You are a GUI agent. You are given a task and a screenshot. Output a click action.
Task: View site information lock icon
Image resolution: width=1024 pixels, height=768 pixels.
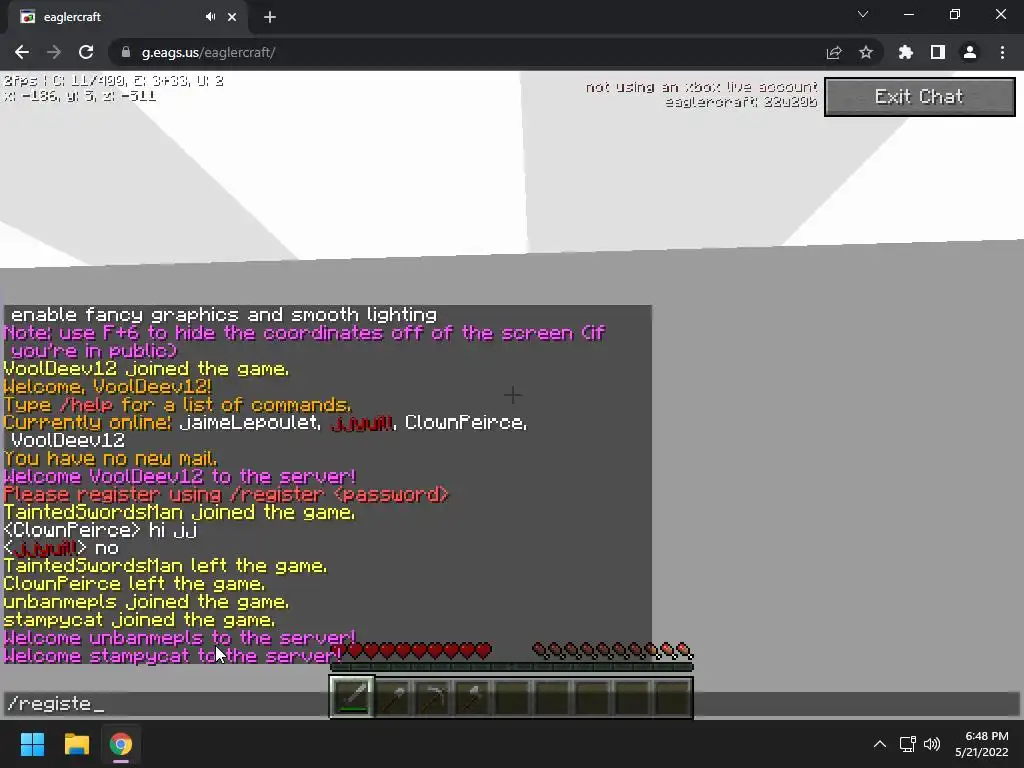pyautogui.click(x=125, y=52)
